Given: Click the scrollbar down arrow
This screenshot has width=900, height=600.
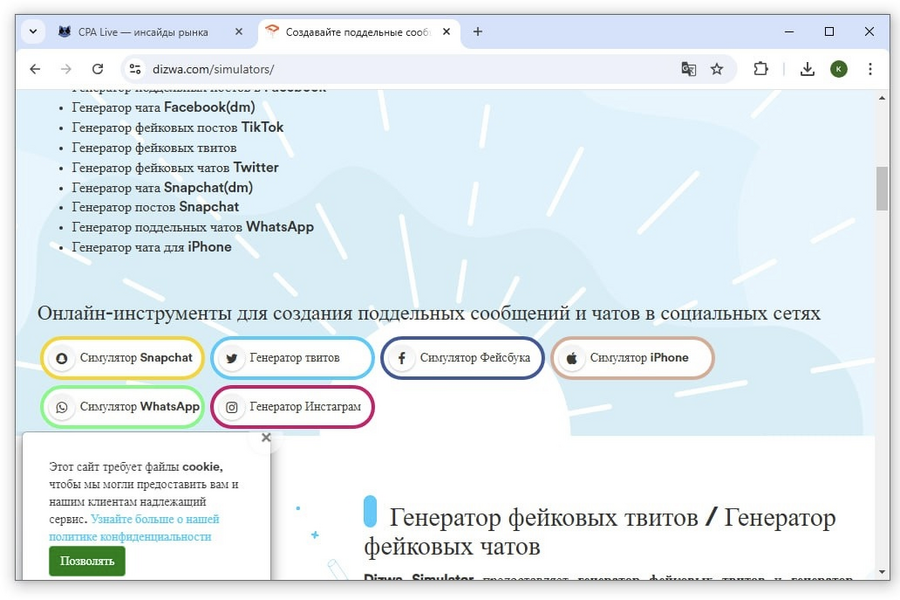Looking at the screenshot, I should point(882,572).
